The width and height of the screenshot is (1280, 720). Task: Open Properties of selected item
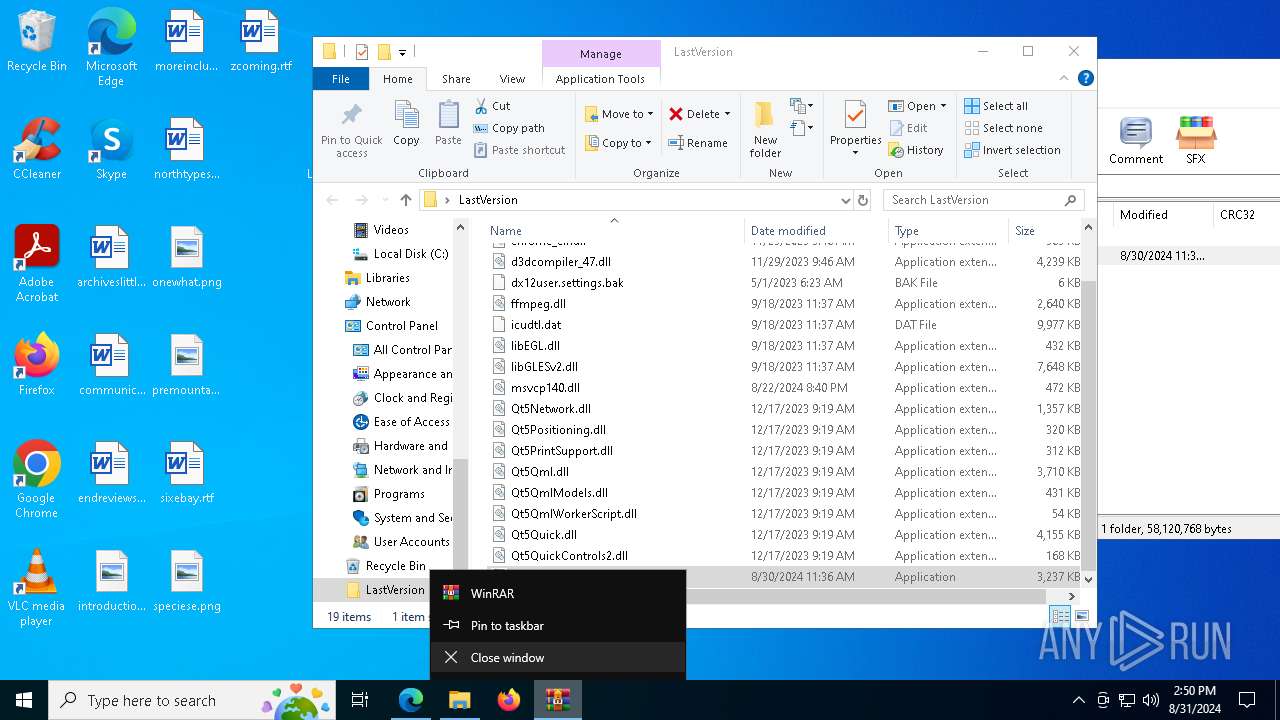point(855,128)
